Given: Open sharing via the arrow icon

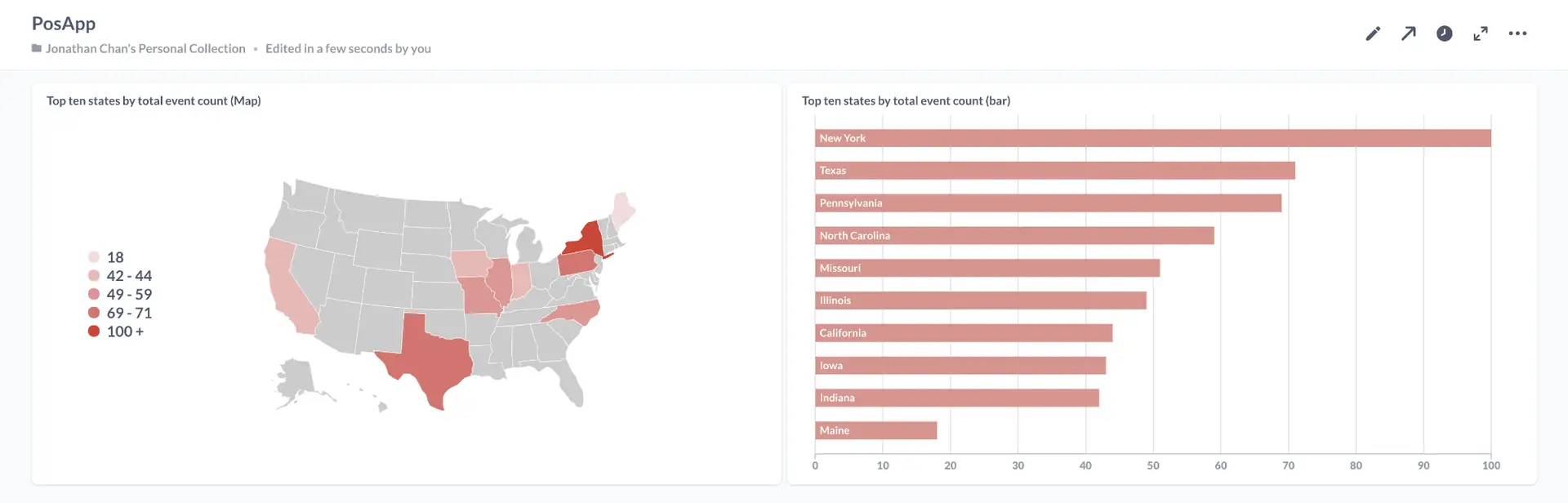Looking at the screenshot, I should click(x=1409, y=33).
